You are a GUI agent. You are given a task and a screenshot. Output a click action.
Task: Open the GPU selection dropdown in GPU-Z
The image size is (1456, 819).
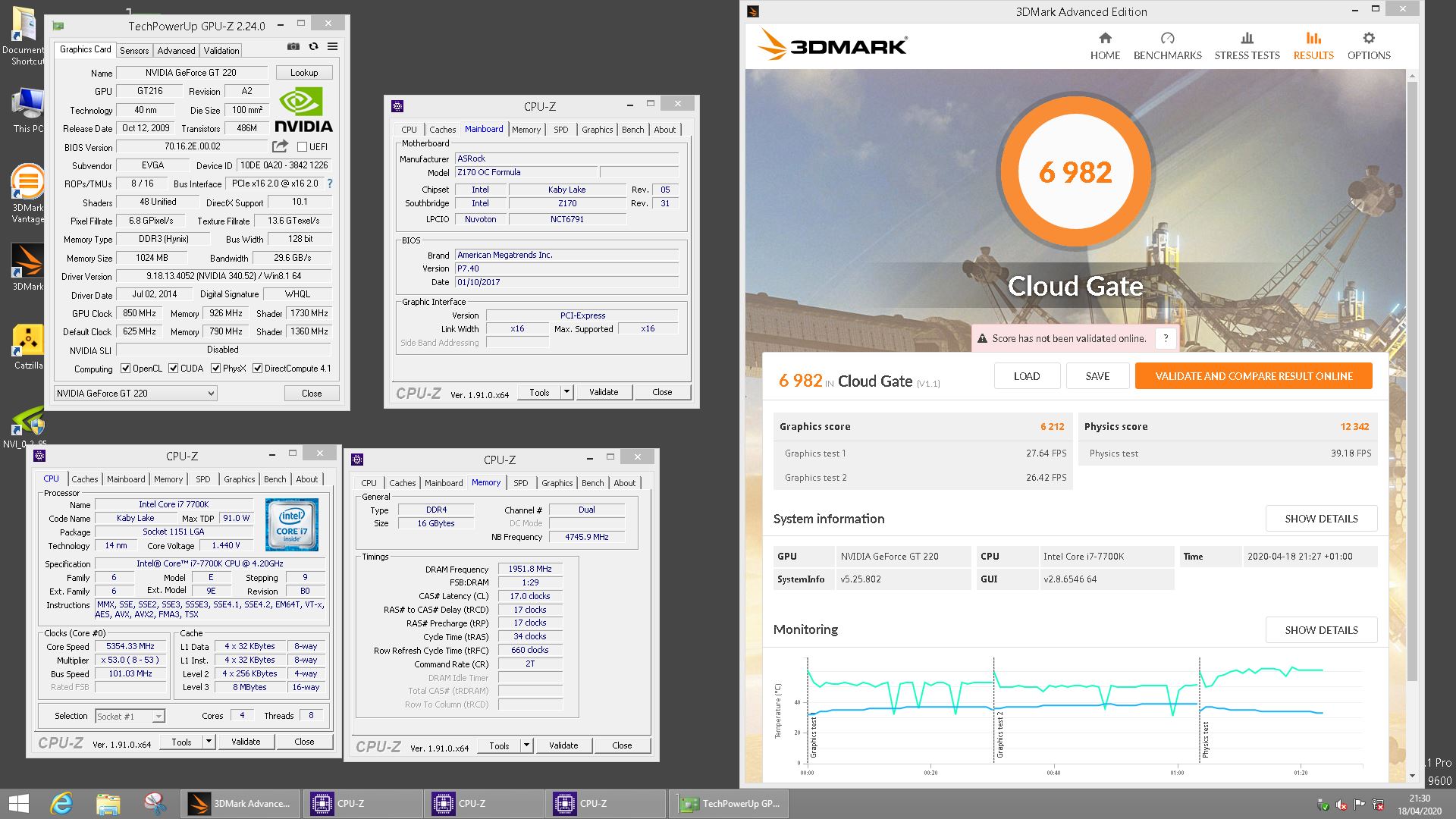tap(136, 393)
